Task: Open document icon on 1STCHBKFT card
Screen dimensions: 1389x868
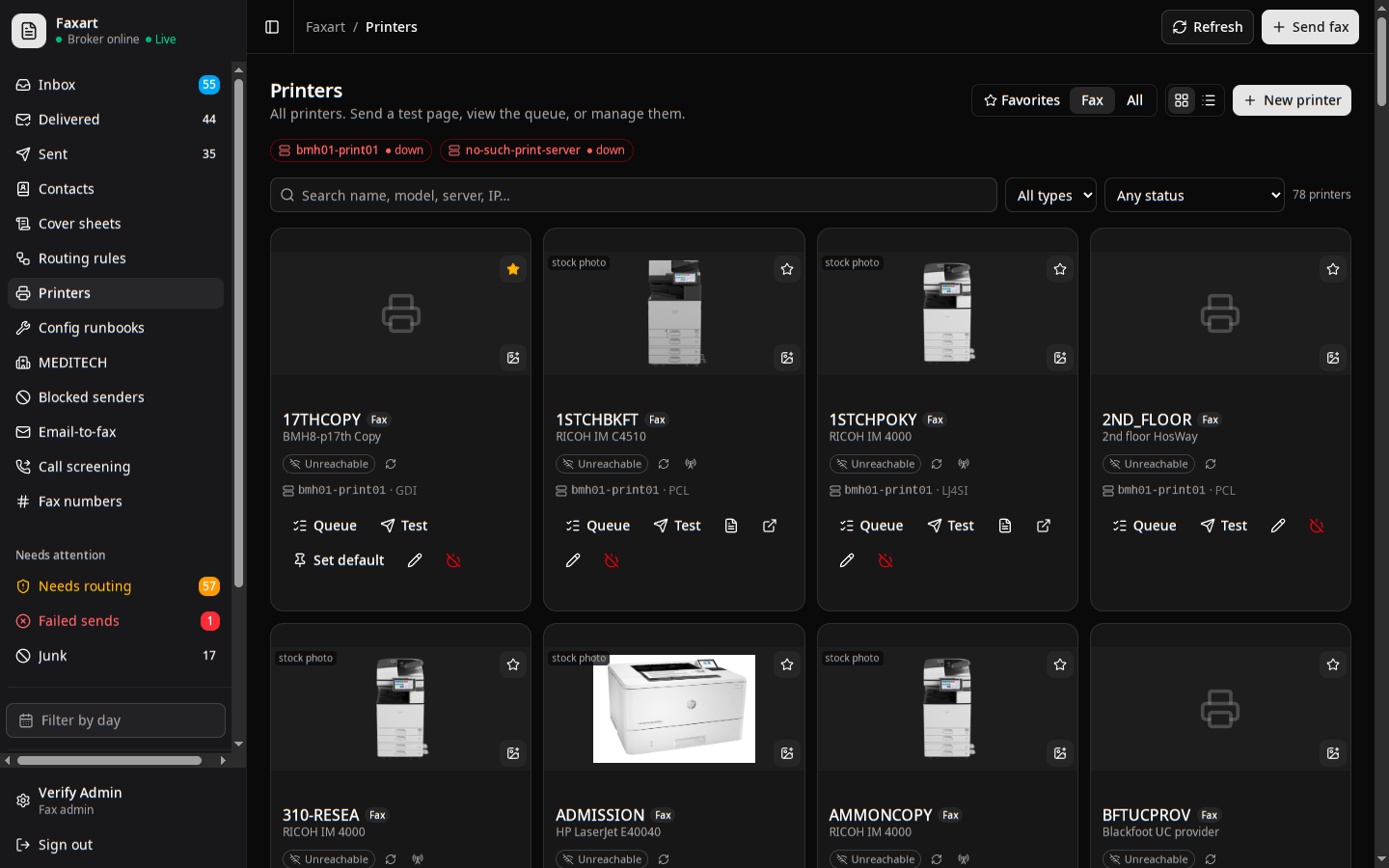Action: click(x=731, y=526)
